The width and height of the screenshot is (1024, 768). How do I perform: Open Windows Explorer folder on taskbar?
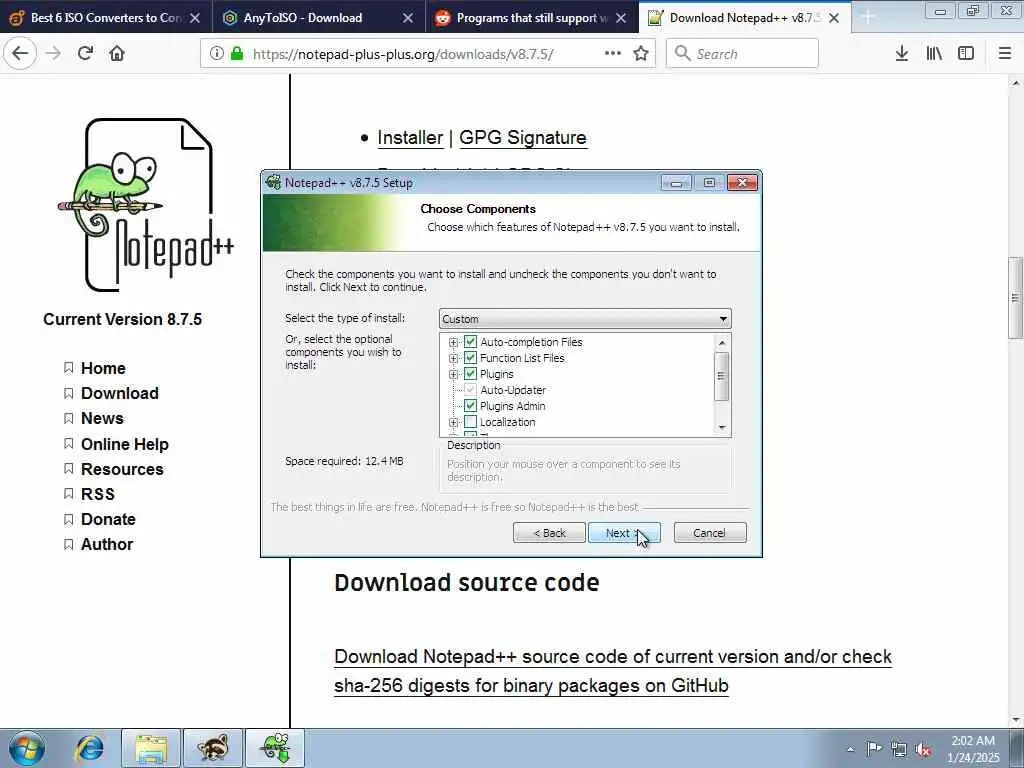point(151,748)
